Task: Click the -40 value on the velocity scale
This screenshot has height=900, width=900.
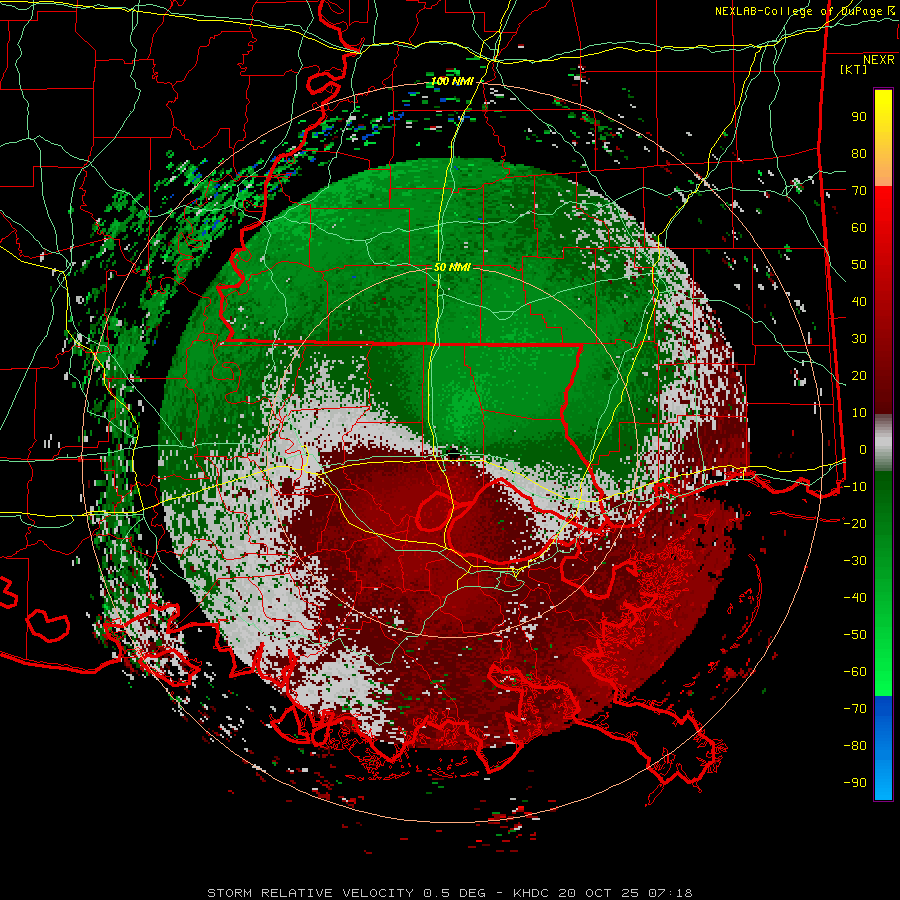Action: pyautogui.click(x=855, y=598)
